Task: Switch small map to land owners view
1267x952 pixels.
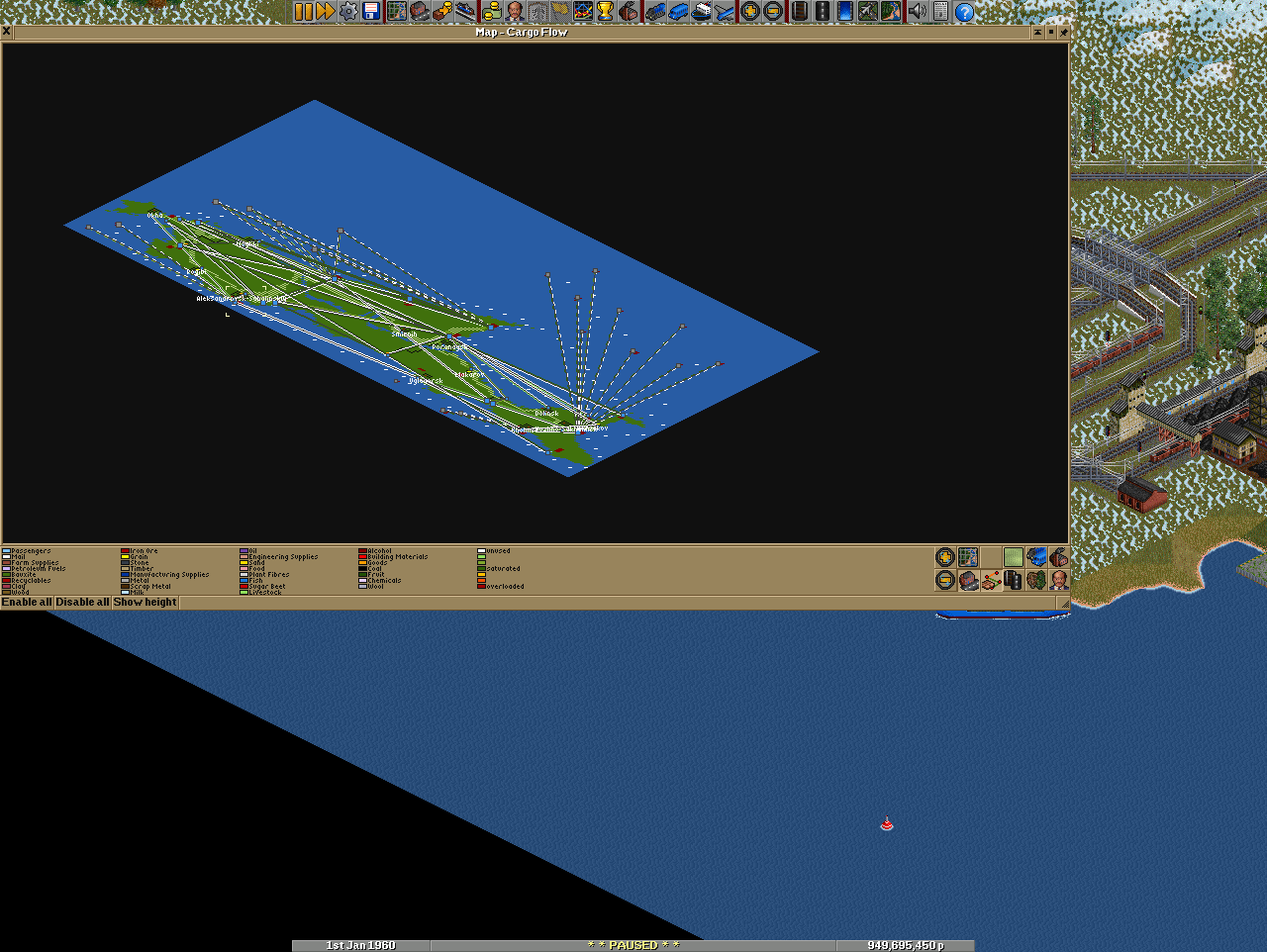Action: (x=1059, y=580)
